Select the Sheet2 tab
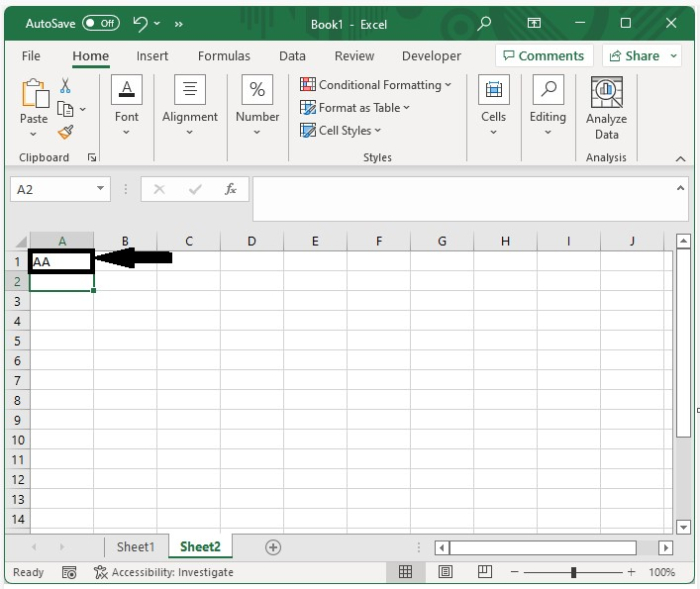700x589 pixels. click(200, 547)
